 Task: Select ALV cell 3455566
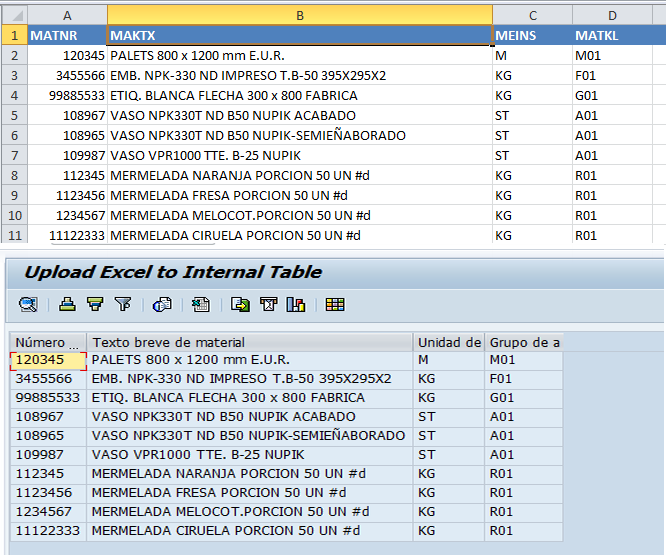[48, 379]
